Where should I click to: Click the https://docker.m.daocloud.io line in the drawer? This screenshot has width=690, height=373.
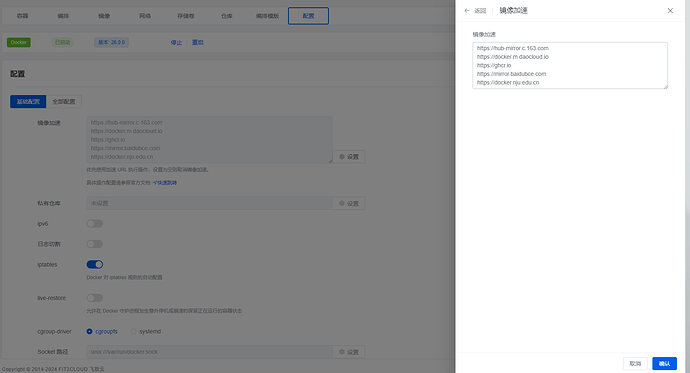[x=513, y=57]
